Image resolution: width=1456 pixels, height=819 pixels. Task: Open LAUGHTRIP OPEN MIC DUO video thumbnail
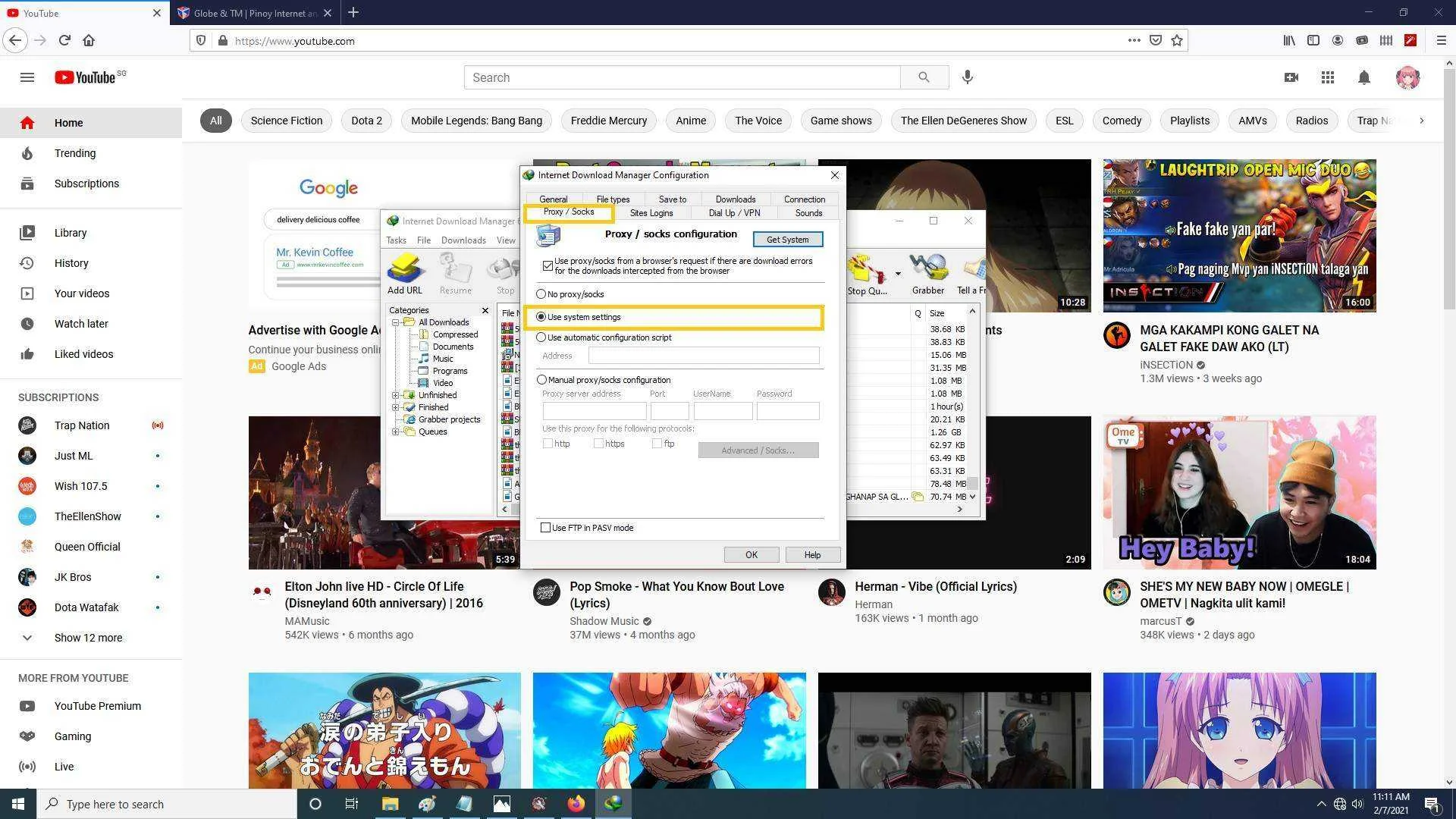click(x=1239, y=236)
